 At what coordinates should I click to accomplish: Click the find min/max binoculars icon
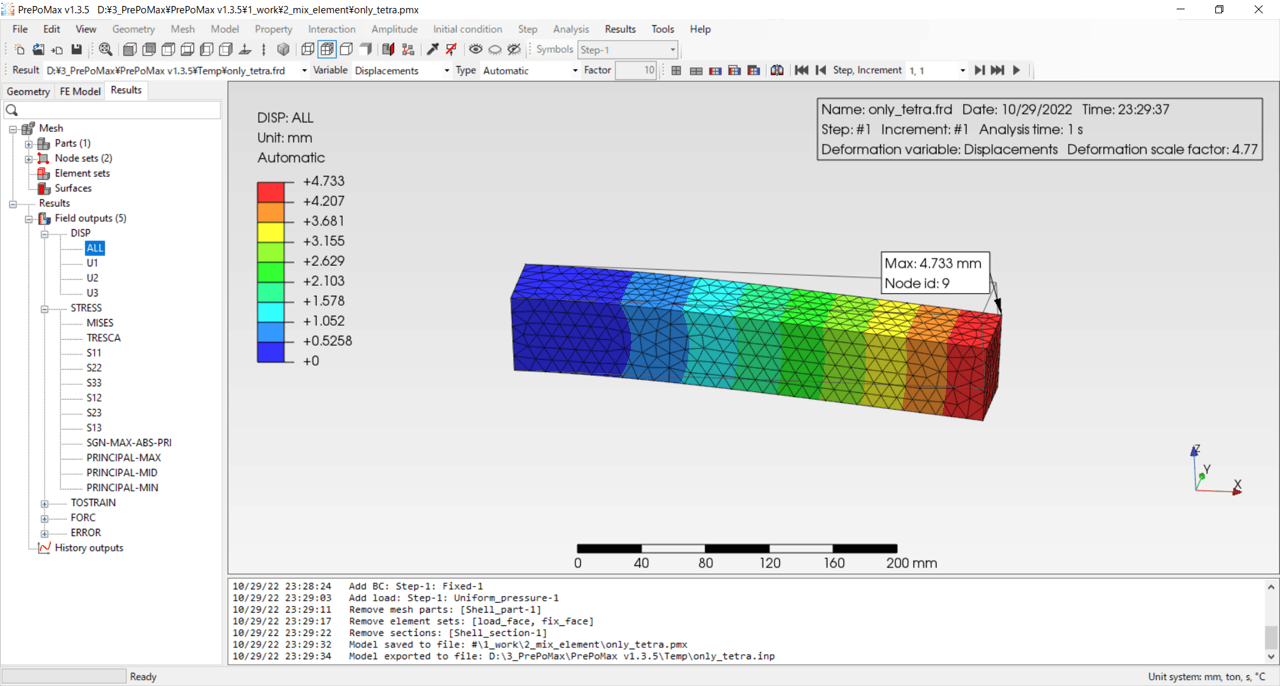pos(777,71)
